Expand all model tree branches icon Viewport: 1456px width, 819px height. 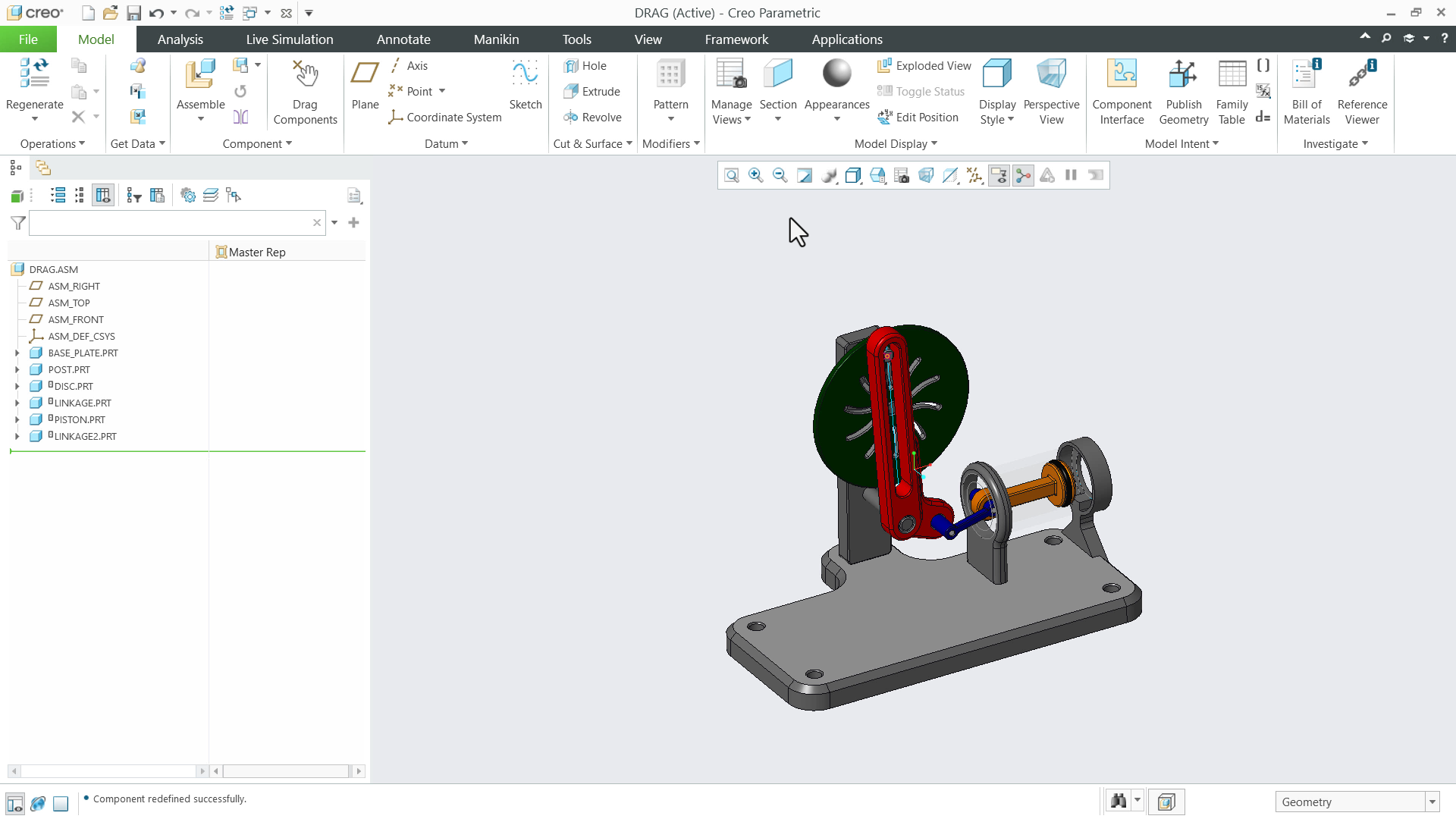[58, 196]
